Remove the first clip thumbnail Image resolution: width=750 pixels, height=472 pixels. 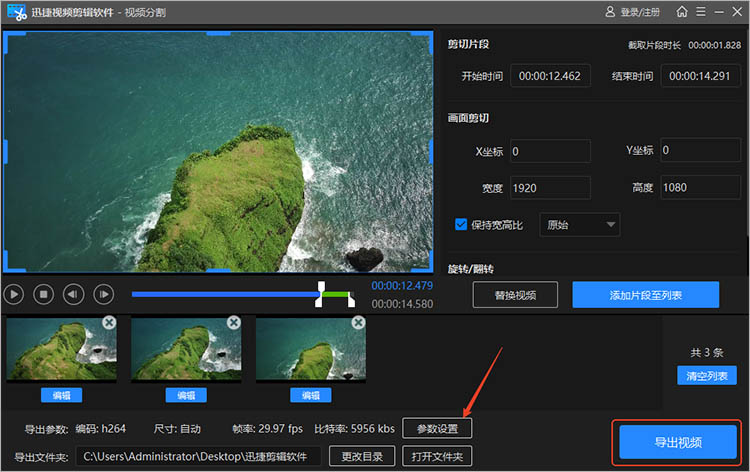click(x=109, y=322)
